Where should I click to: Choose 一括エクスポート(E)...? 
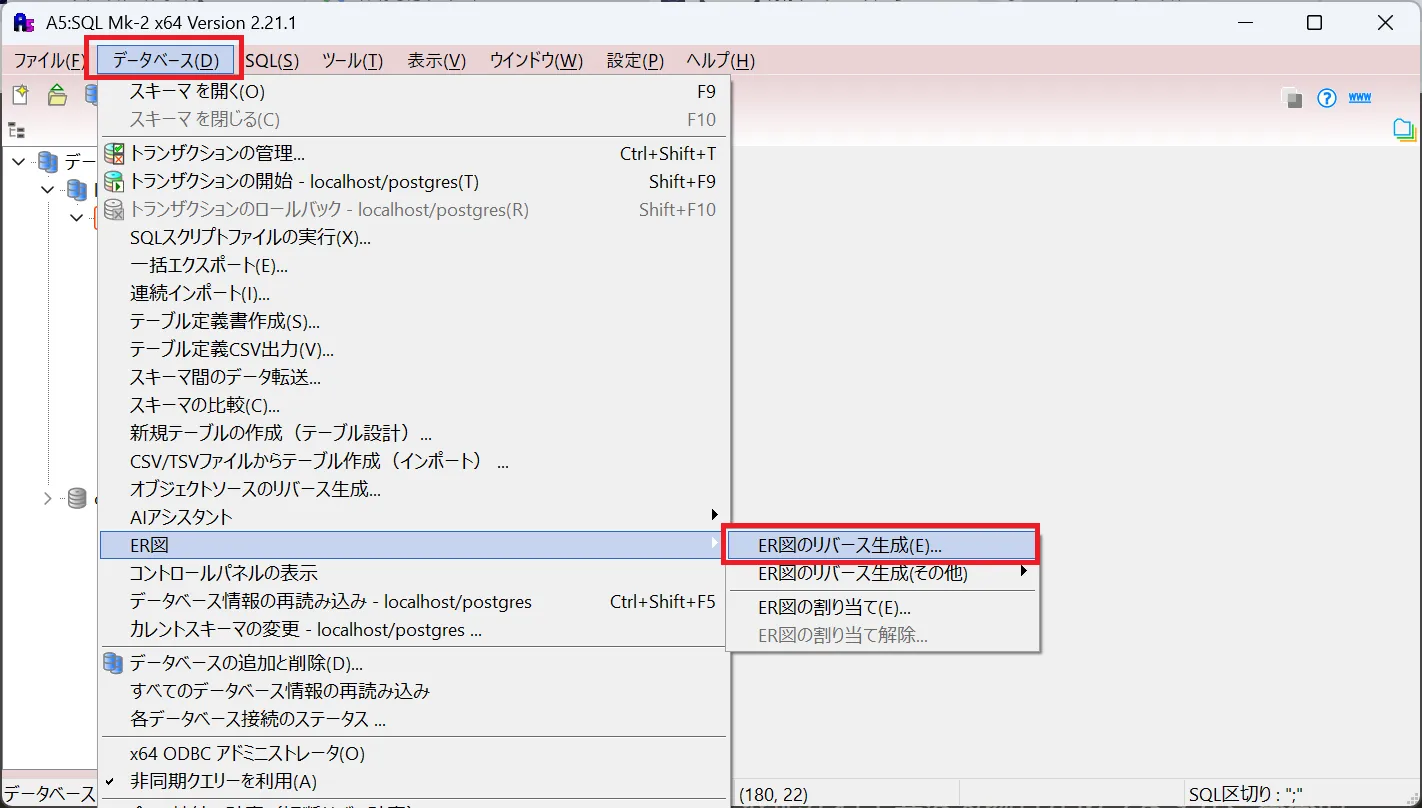point(414,266)
